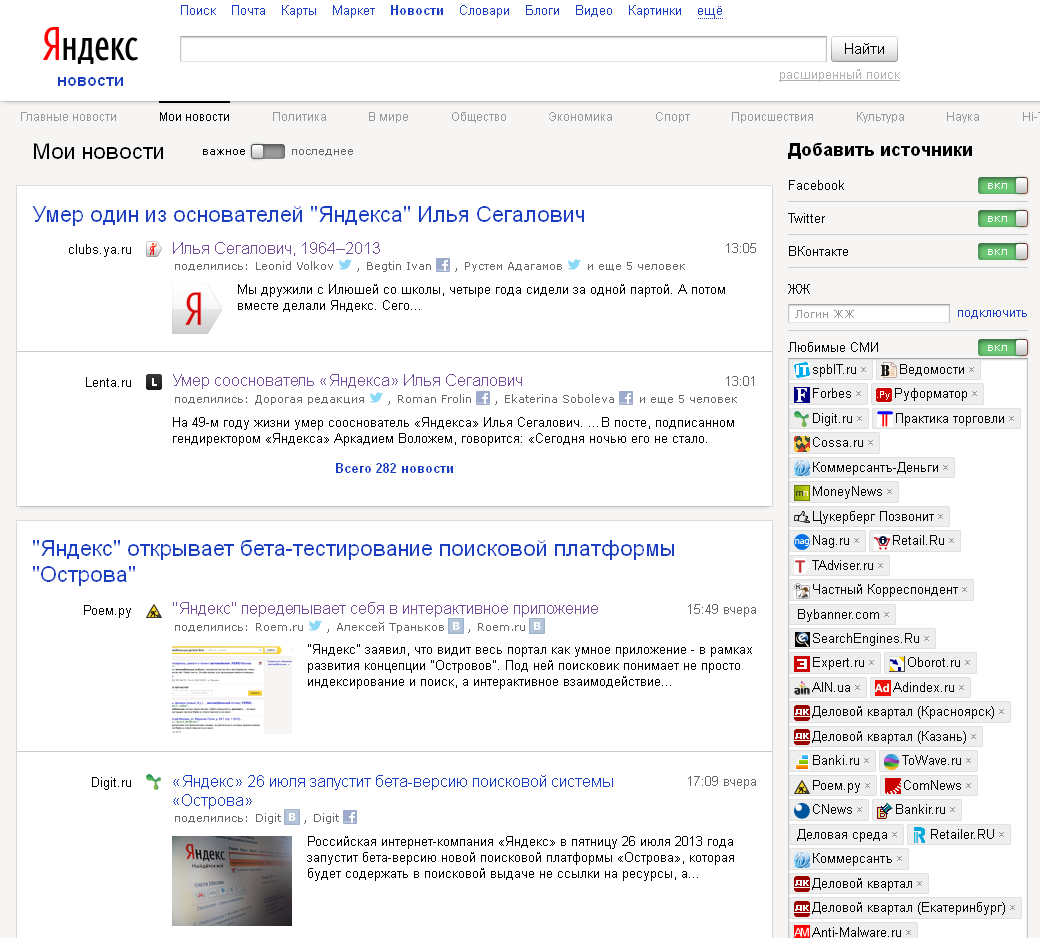Open Всего 282 новости link
This screenshot has height=938, width=1040.
tap(394, 468)
